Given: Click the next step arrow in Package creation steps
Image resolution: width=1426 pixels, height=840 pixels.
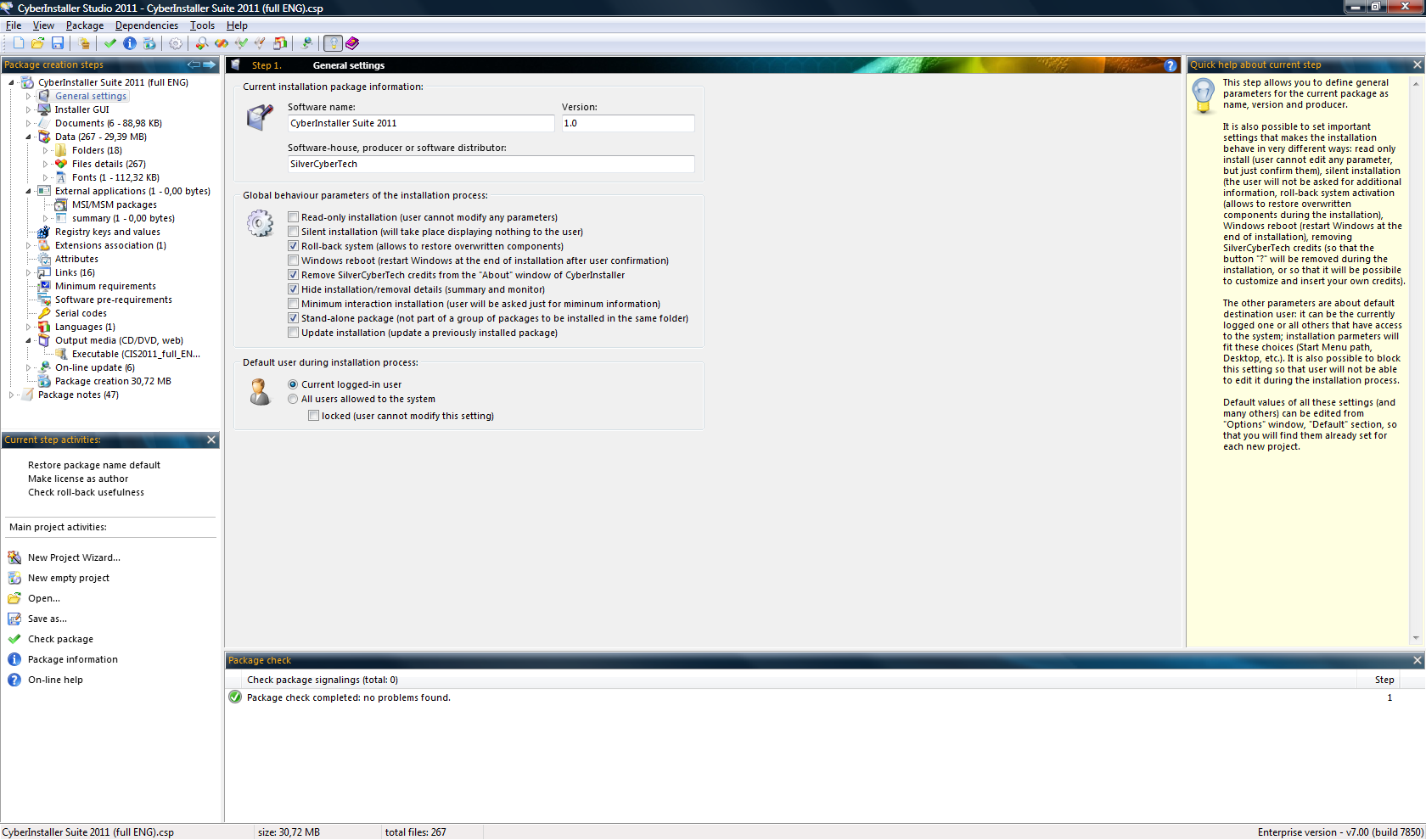Looking at the screenshot, I should click(x=209, y=64).
